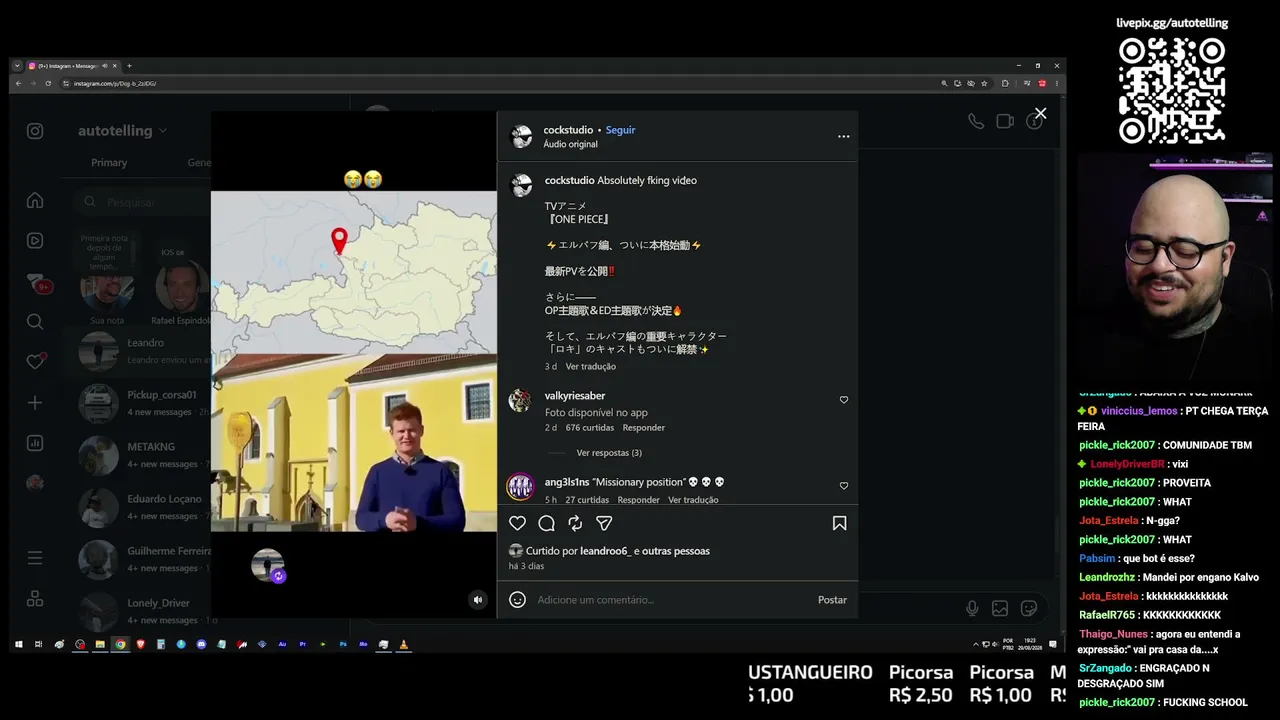Like the cockstudio post with heart icon
The width and height of the screenshot is (1280, 720).
517,523
